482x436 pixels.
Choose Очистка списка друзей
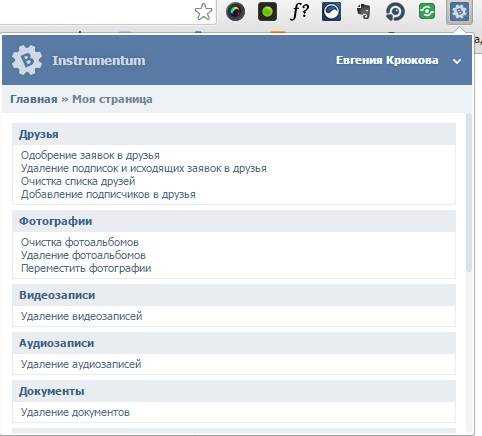[x=78, y=181]
